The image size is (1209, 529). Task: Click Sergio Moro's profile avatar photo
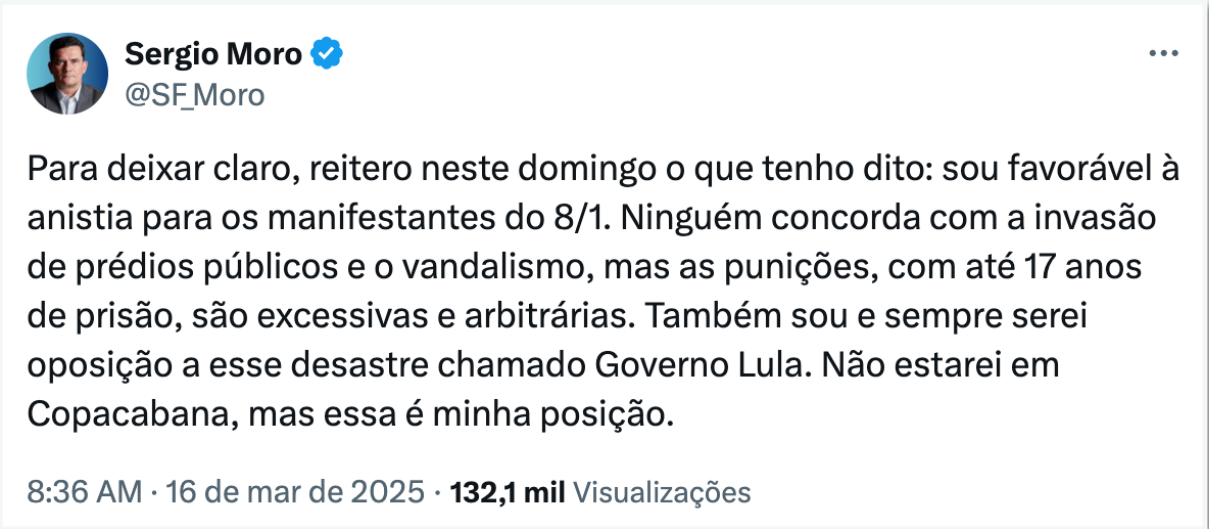[68, 73]
